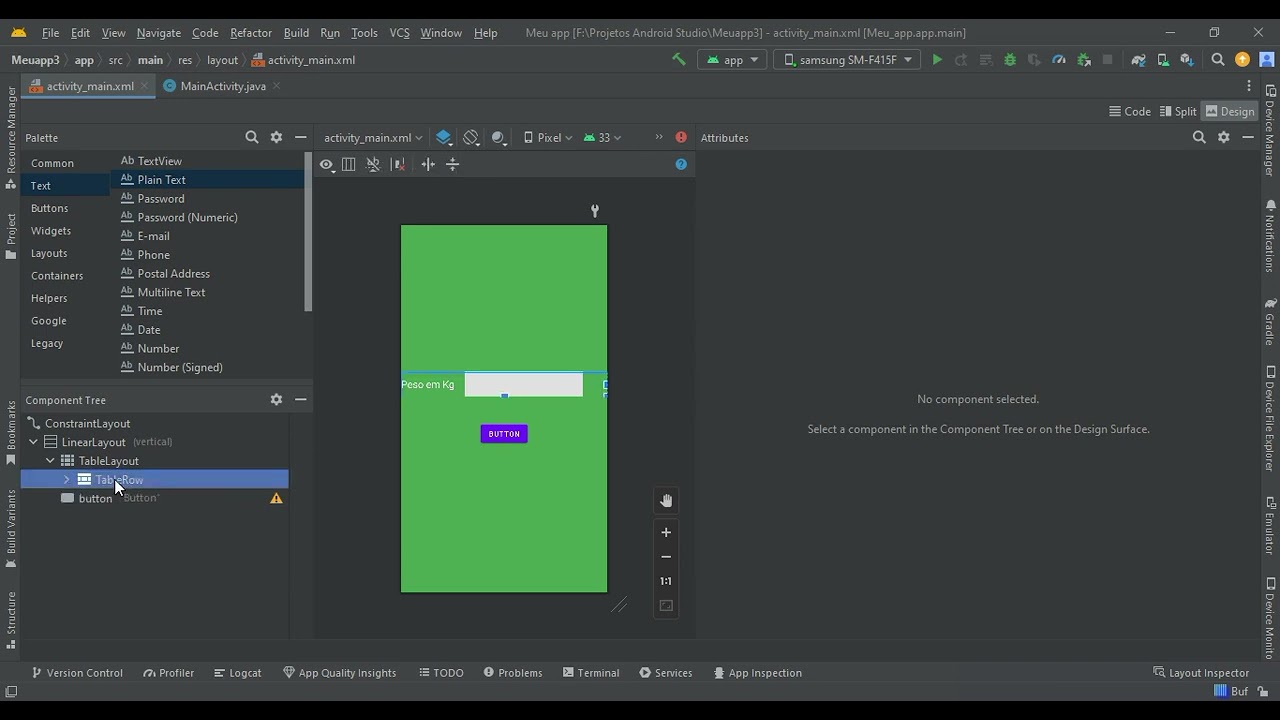Start the Debug app bug icon
The width and height of the screenshot is (1280, 720).
1010,60
